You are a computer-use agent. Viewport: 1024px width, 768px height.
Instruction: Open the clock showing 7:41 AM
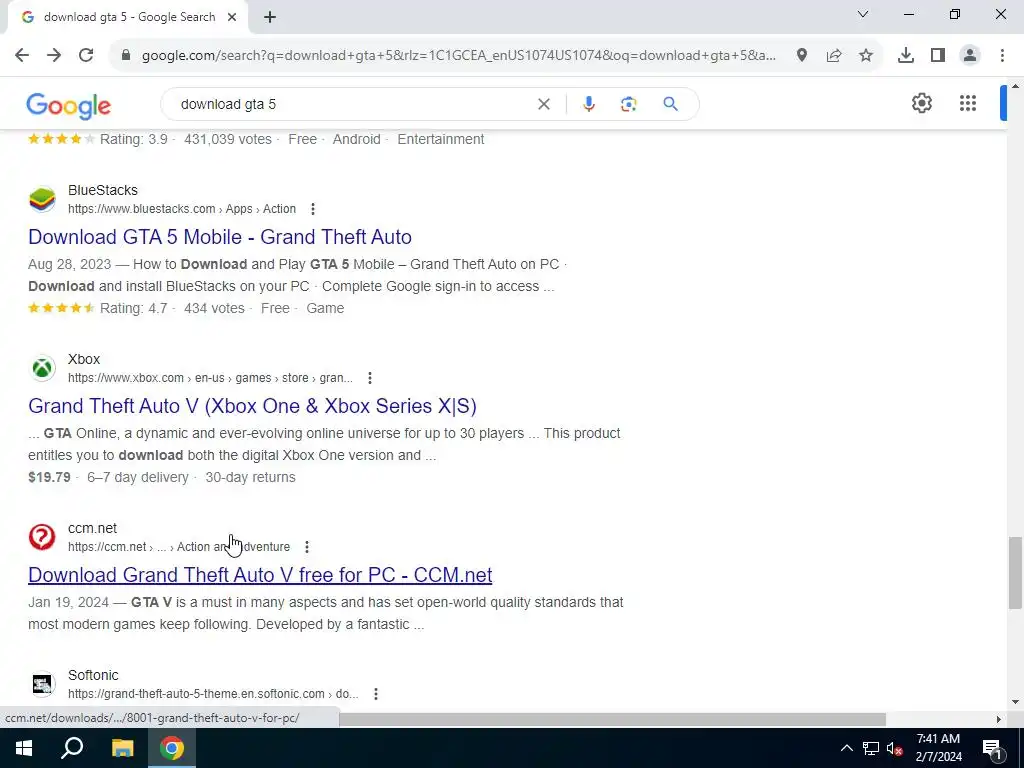click(x=938, y=748)
